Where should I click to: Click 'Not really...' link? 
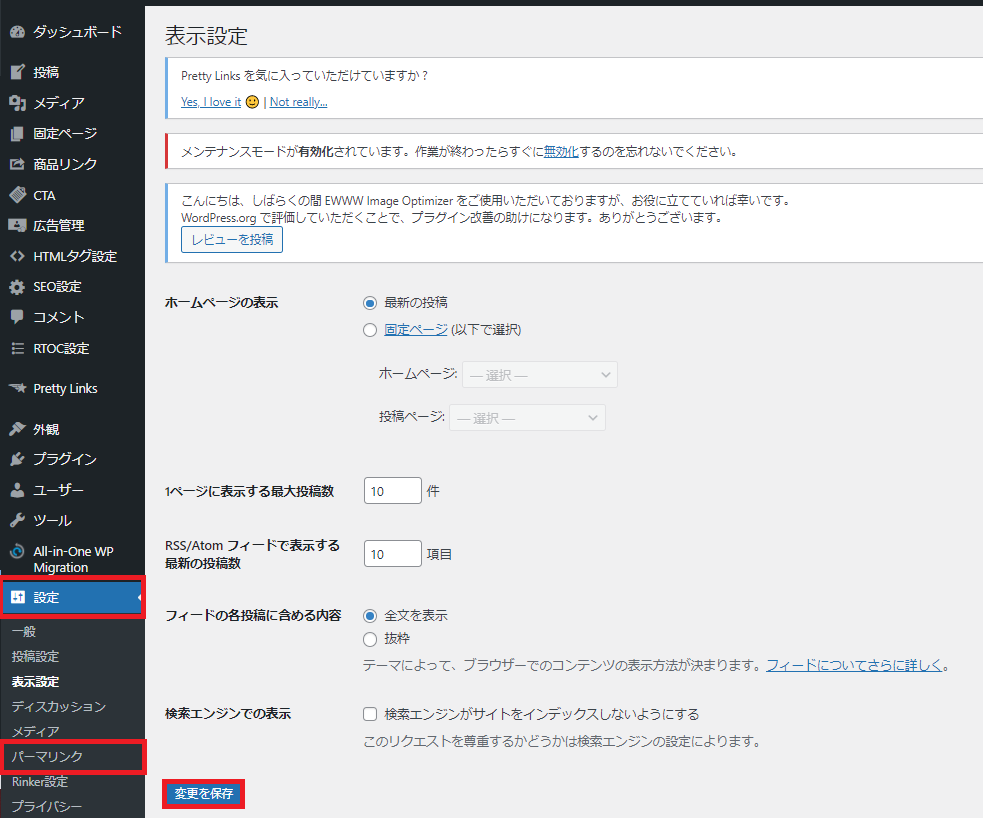pos(298,102)
